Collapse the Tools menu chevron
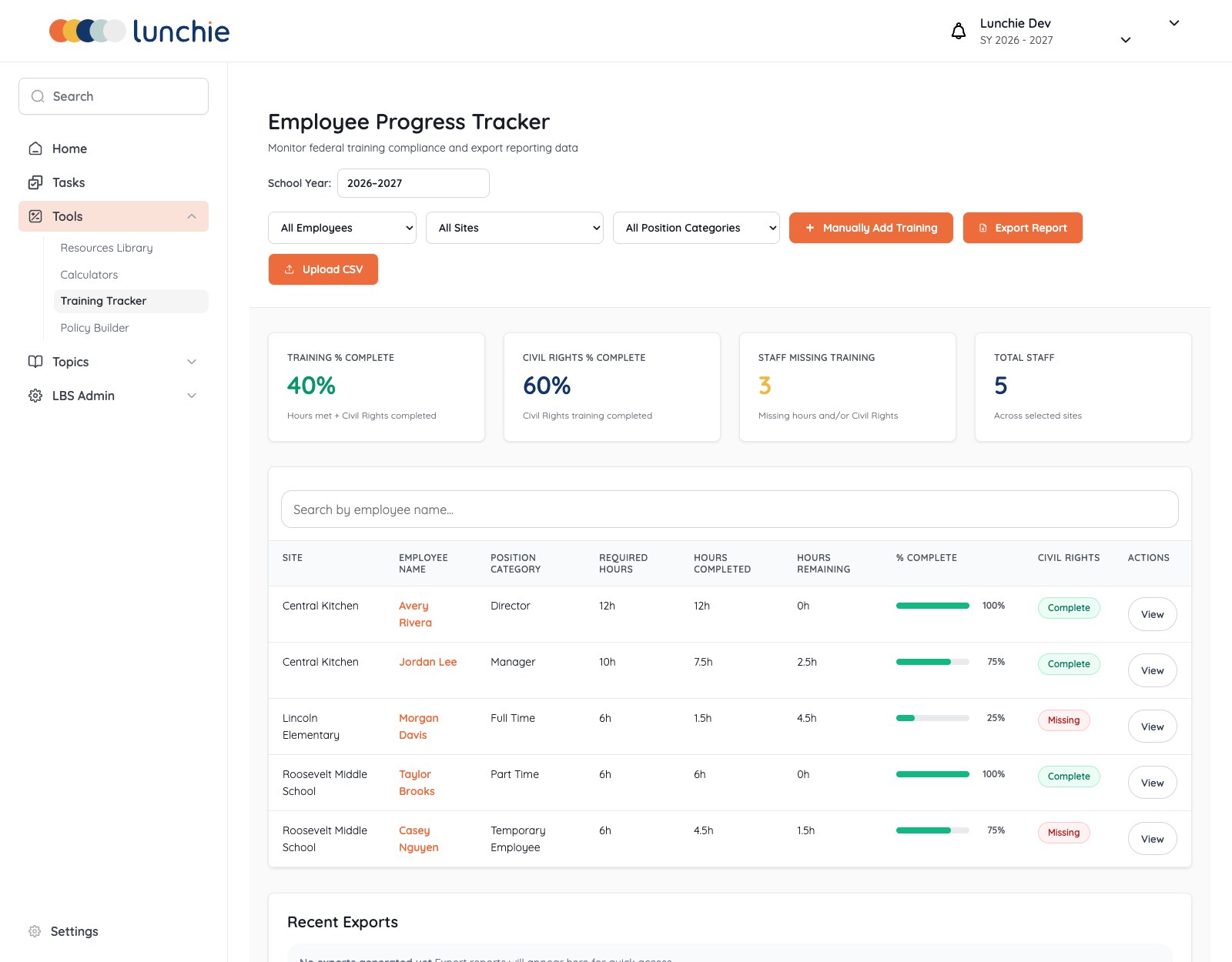Screen dimensions: 1232x962 [x=192, y=216]
